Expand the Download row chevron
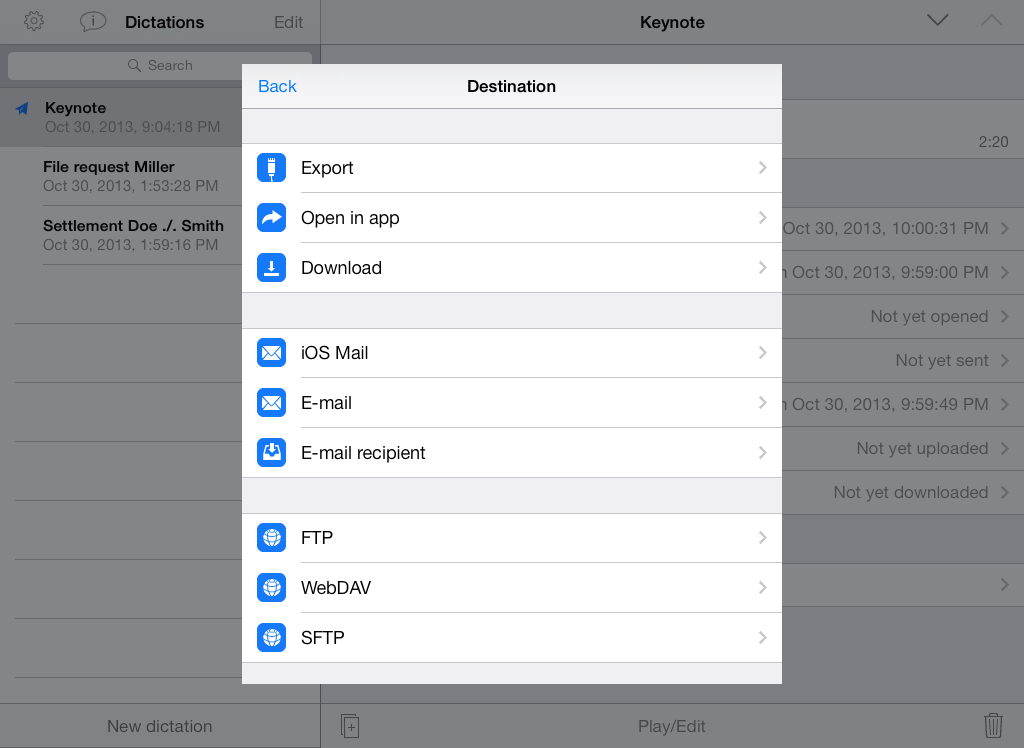This screenshot has height=748, width=1024. 762,268
